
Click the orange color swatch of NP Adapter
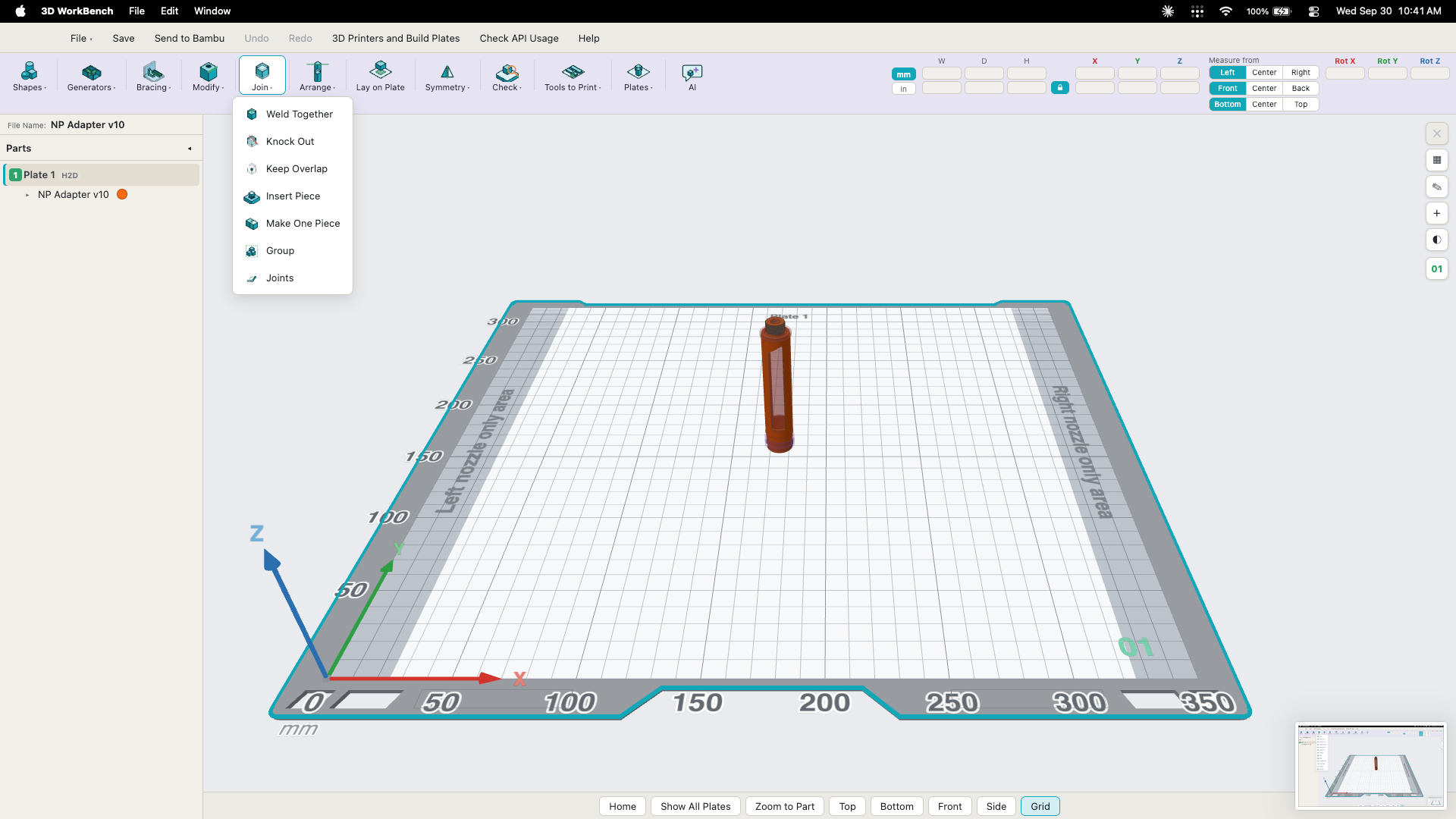(x=122, y=195)
